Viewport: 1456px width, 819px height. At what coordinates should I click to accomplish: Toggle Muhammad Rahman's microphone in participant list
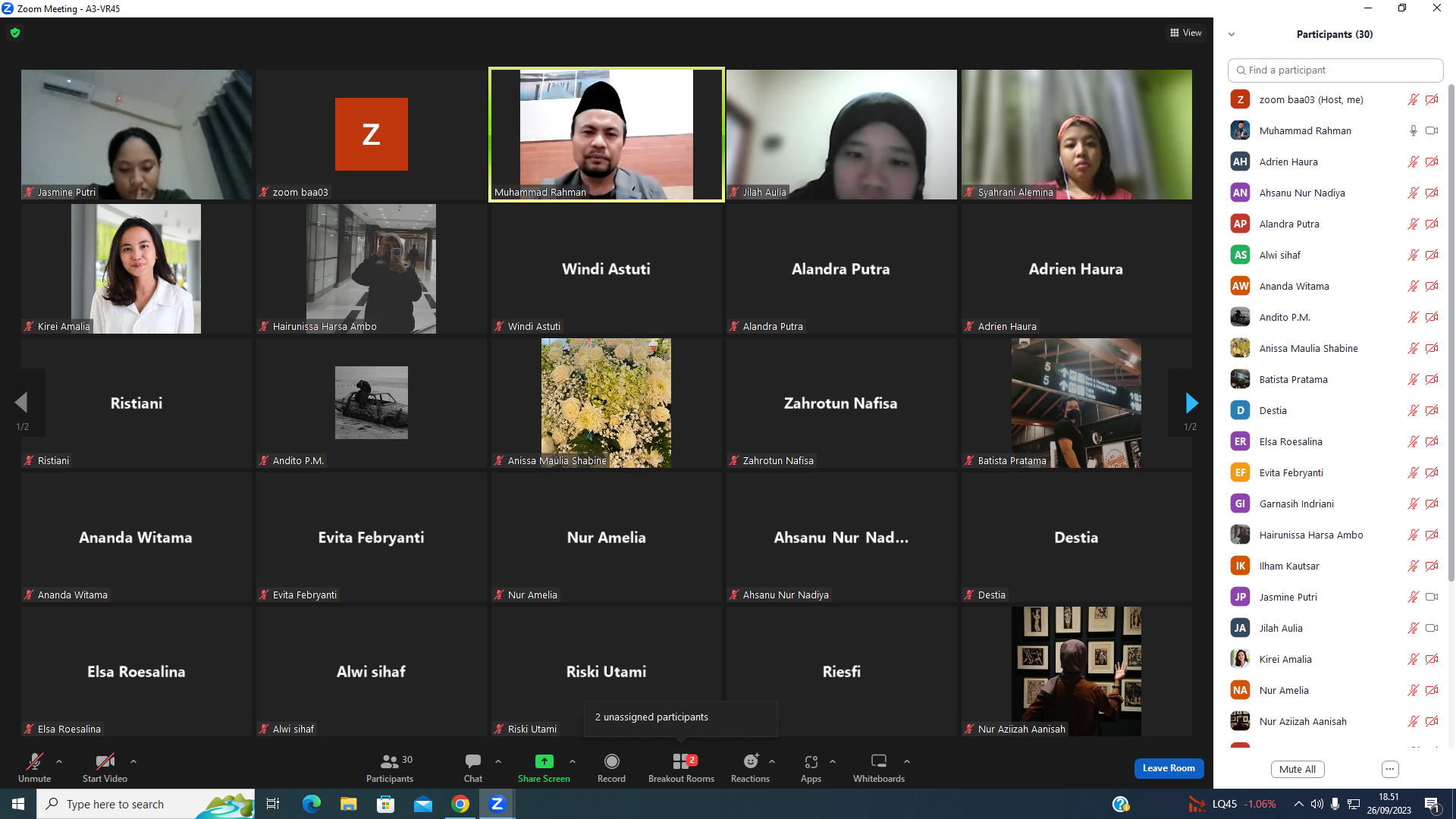click(x=1414, y=130)
